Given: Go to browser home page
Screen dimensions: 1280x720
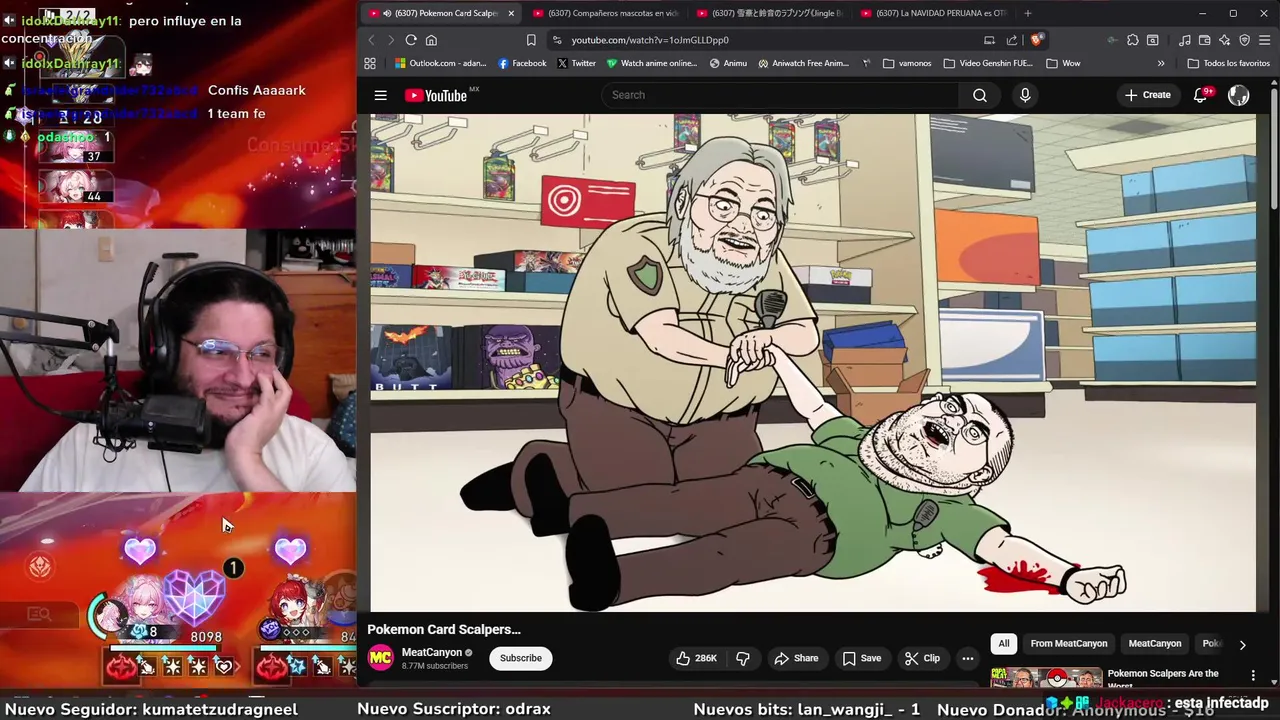Looking at the screenshot, I should tap(431, 40).
